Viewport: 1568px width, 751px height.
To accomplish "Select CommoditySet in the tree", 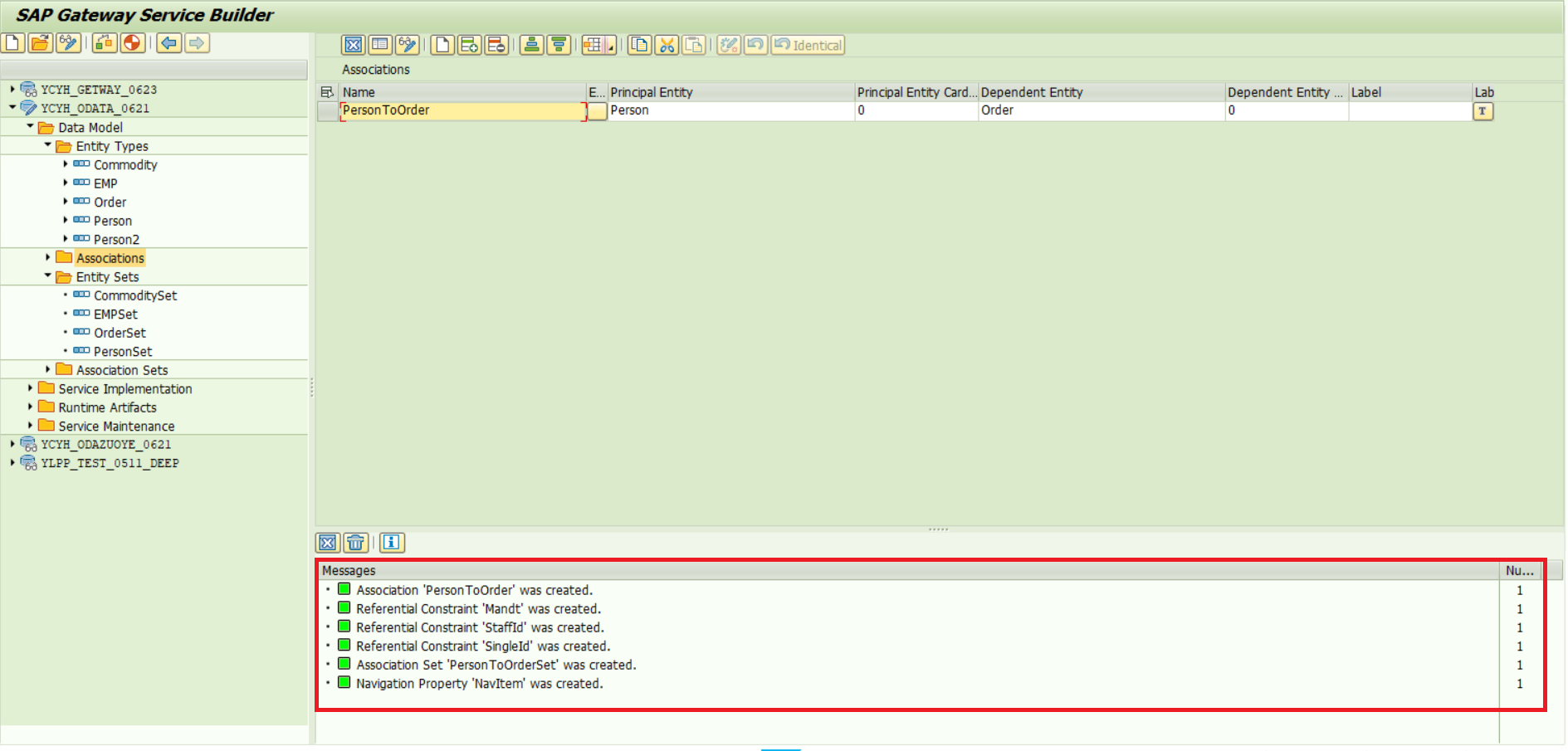I will tap(135, 295).
